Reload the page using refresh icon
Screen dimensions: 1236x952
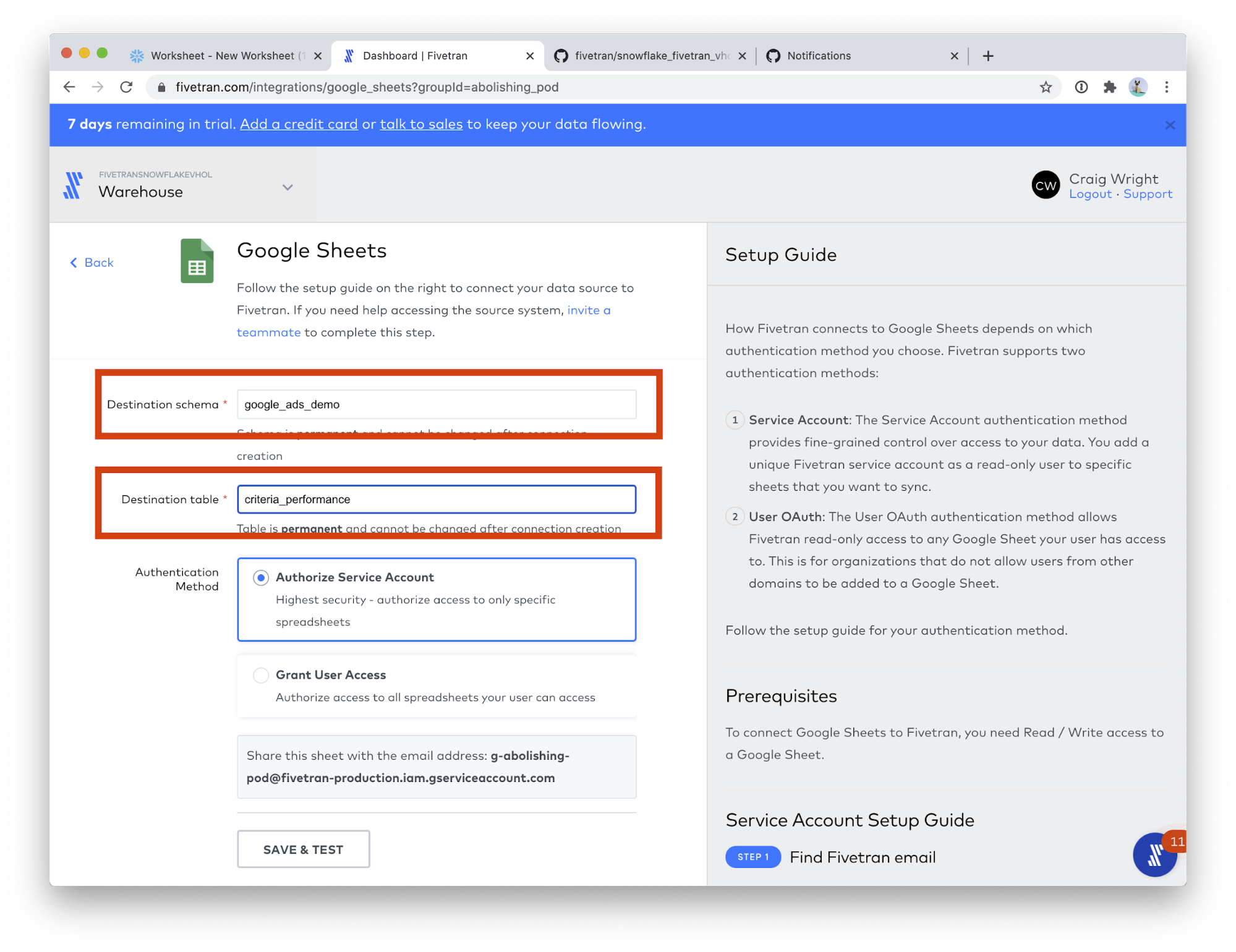tap(127, 87)
